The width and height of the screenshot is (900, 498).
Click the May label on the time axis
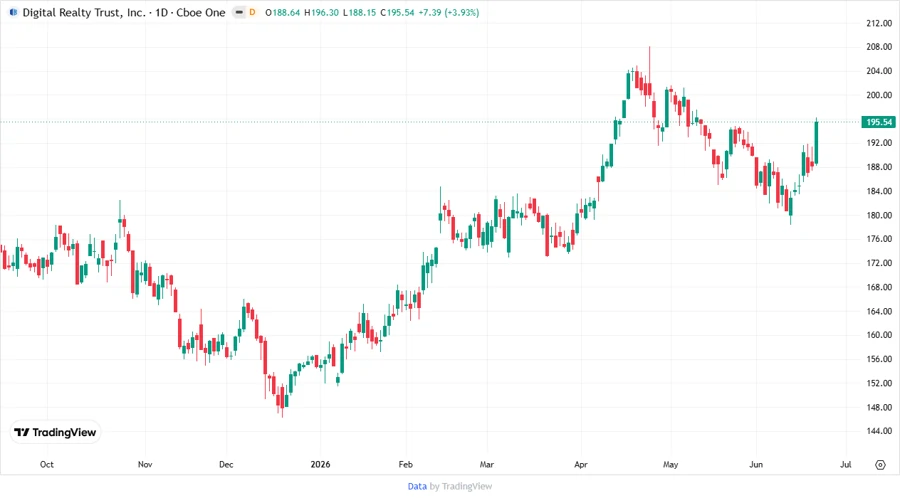670,464
